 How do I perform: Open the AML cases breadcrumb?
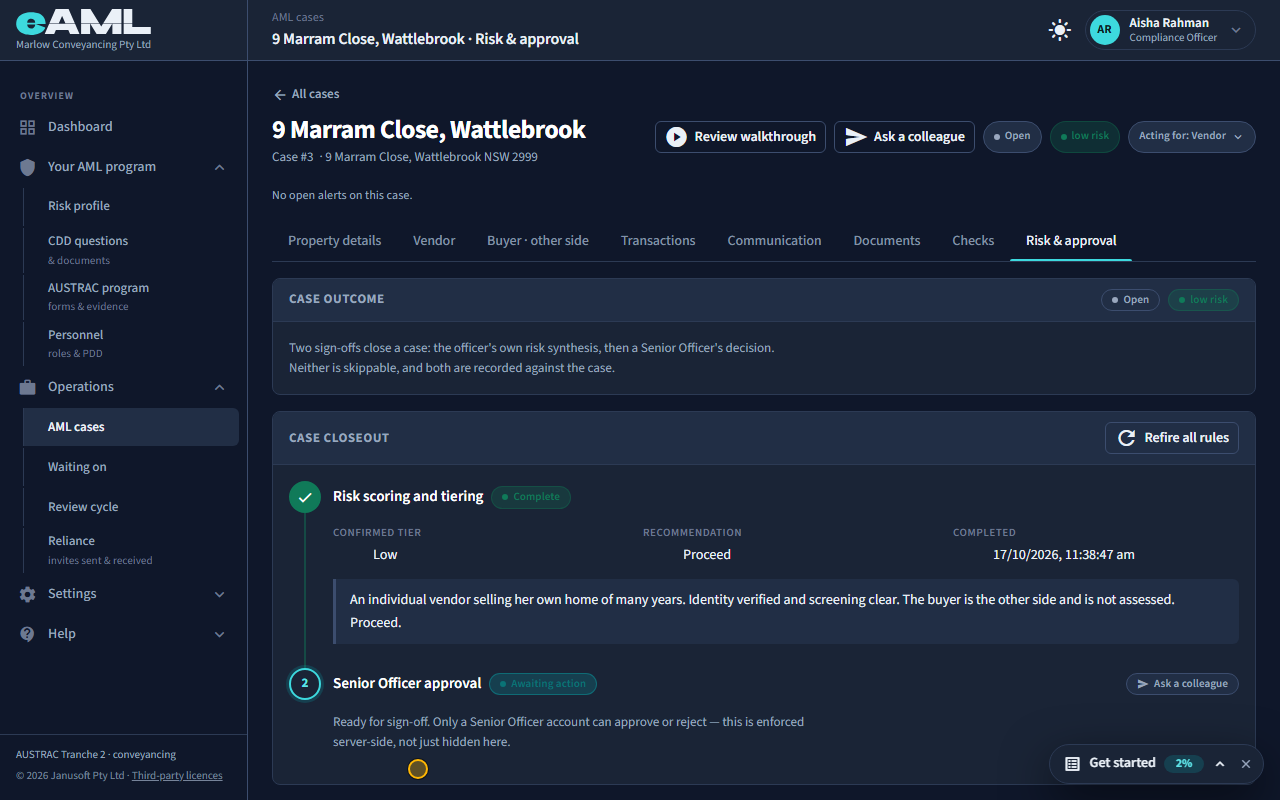point(298,18)
